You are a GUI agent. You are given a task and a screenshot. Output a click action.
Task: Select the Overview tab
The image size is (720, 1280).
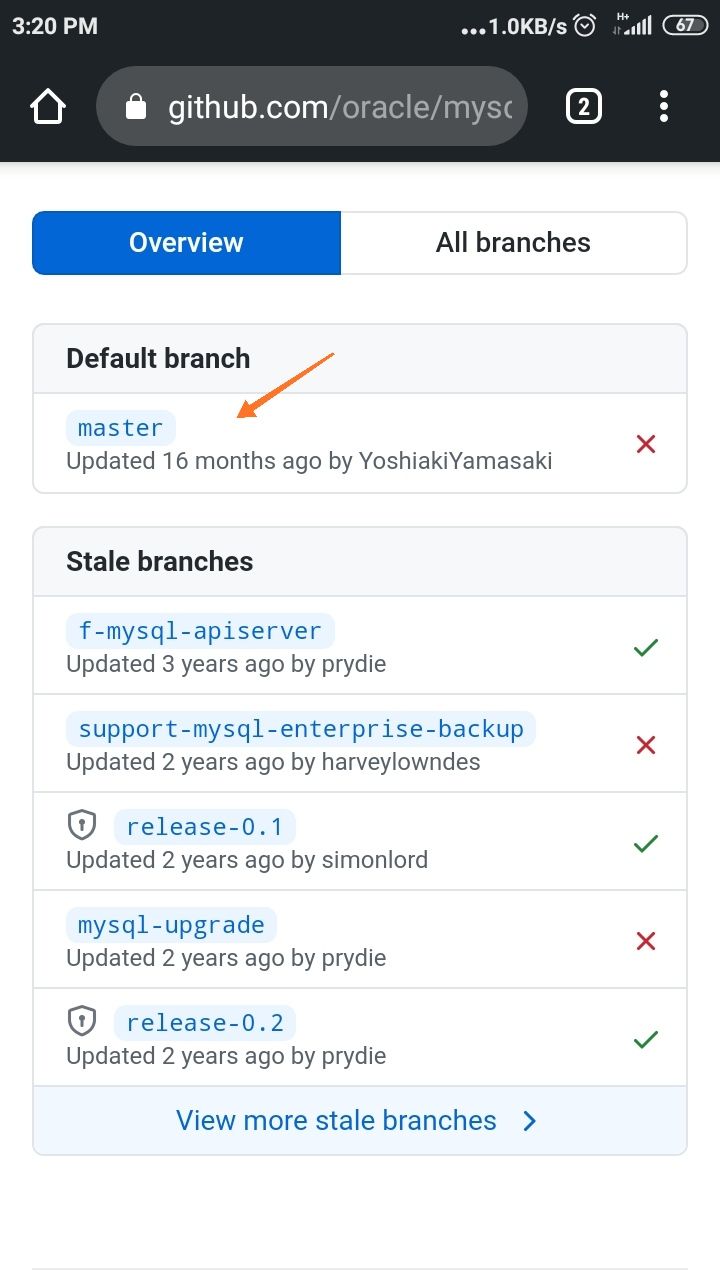186,242
